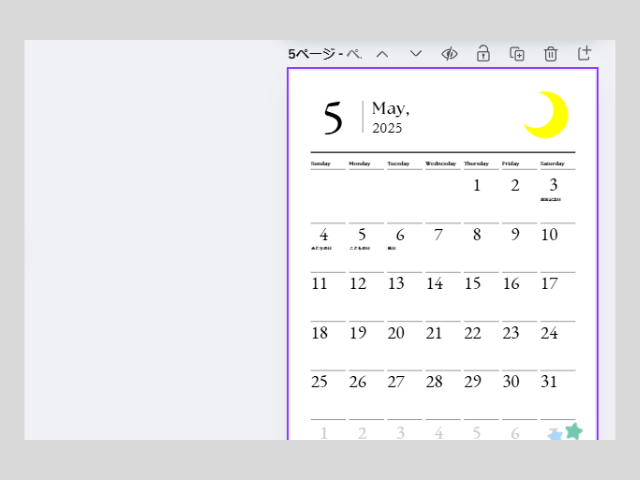Select the large "5" month number

tap(333, 118)
